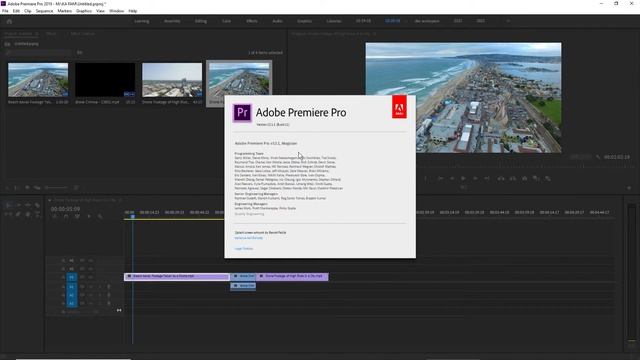Click the Premiere Pro Pr logo in dialog

pyautogui.click(x=242, y=113)
